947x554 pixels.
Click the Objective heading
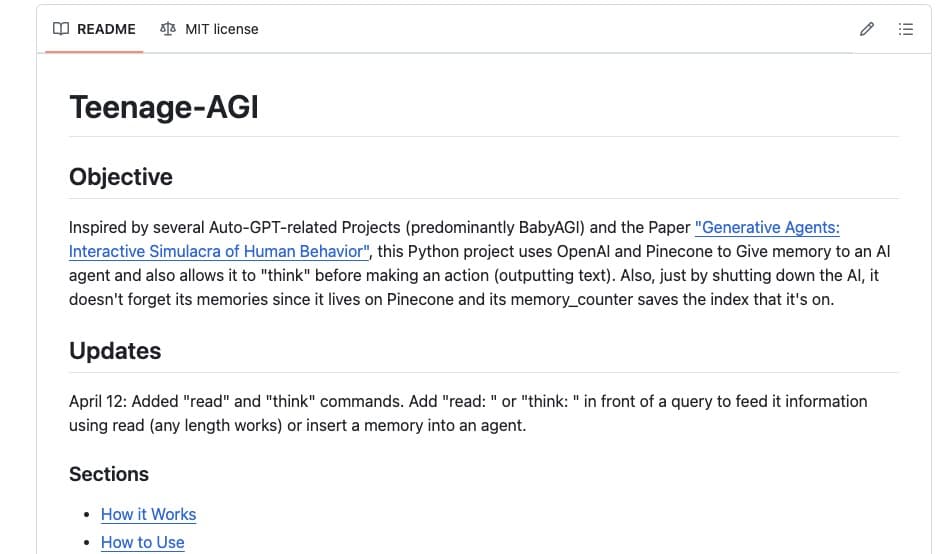pos(121,177)
